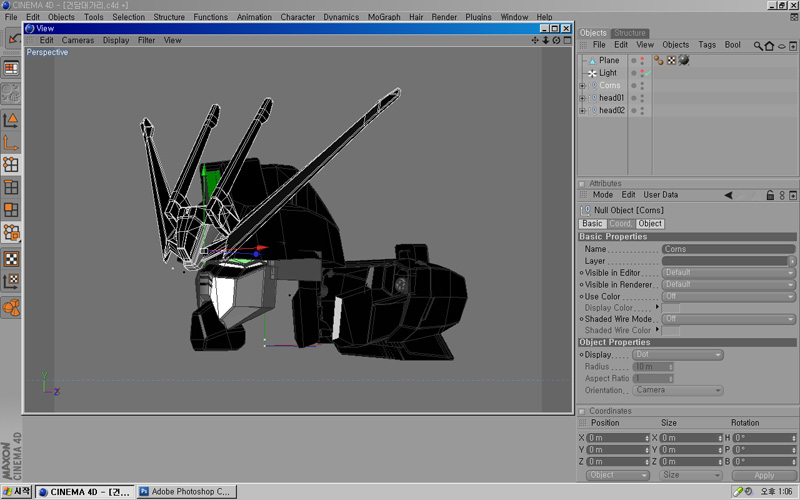Toggle Light visibility dots in Object Manager

[642, 73]
